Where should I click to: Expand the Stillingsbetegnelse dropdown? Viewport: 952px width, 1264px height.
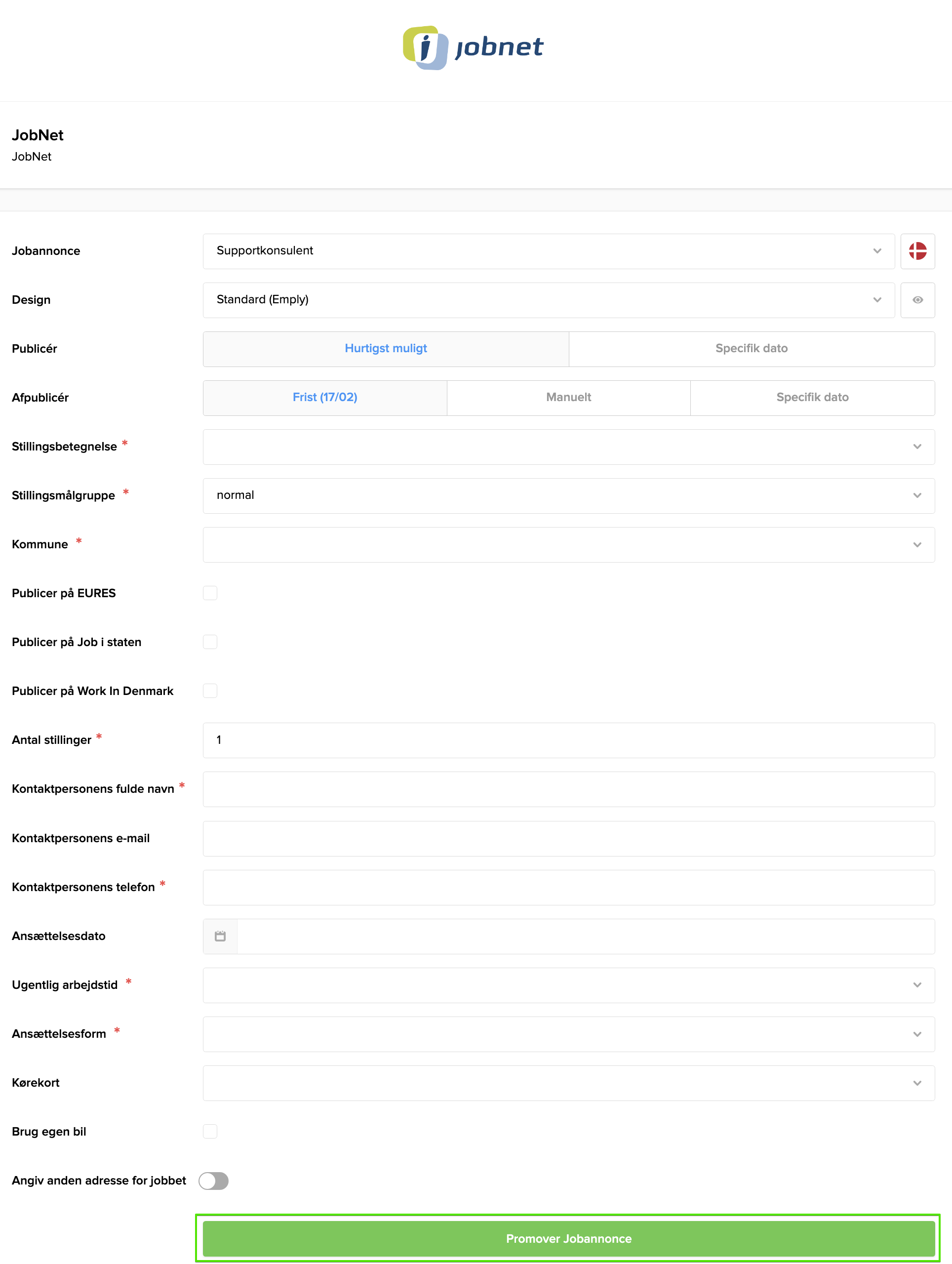[569, 447]
